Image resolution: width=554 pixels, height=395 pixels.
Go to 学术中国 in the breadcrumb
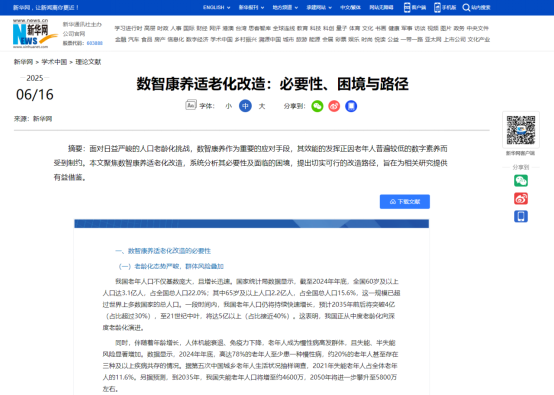pos(54,62)
